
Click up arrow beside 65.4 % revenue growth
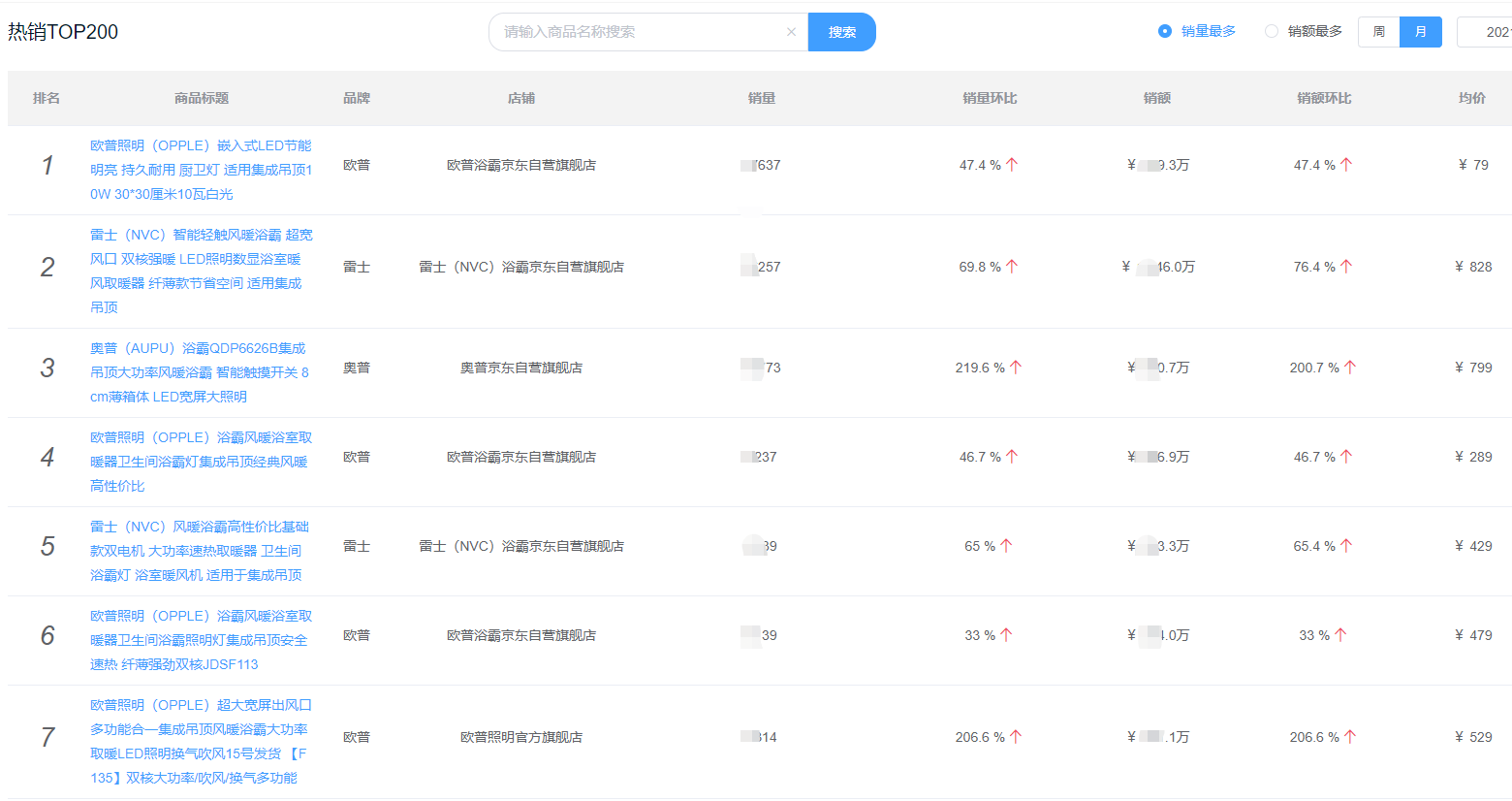point(1346,546)
